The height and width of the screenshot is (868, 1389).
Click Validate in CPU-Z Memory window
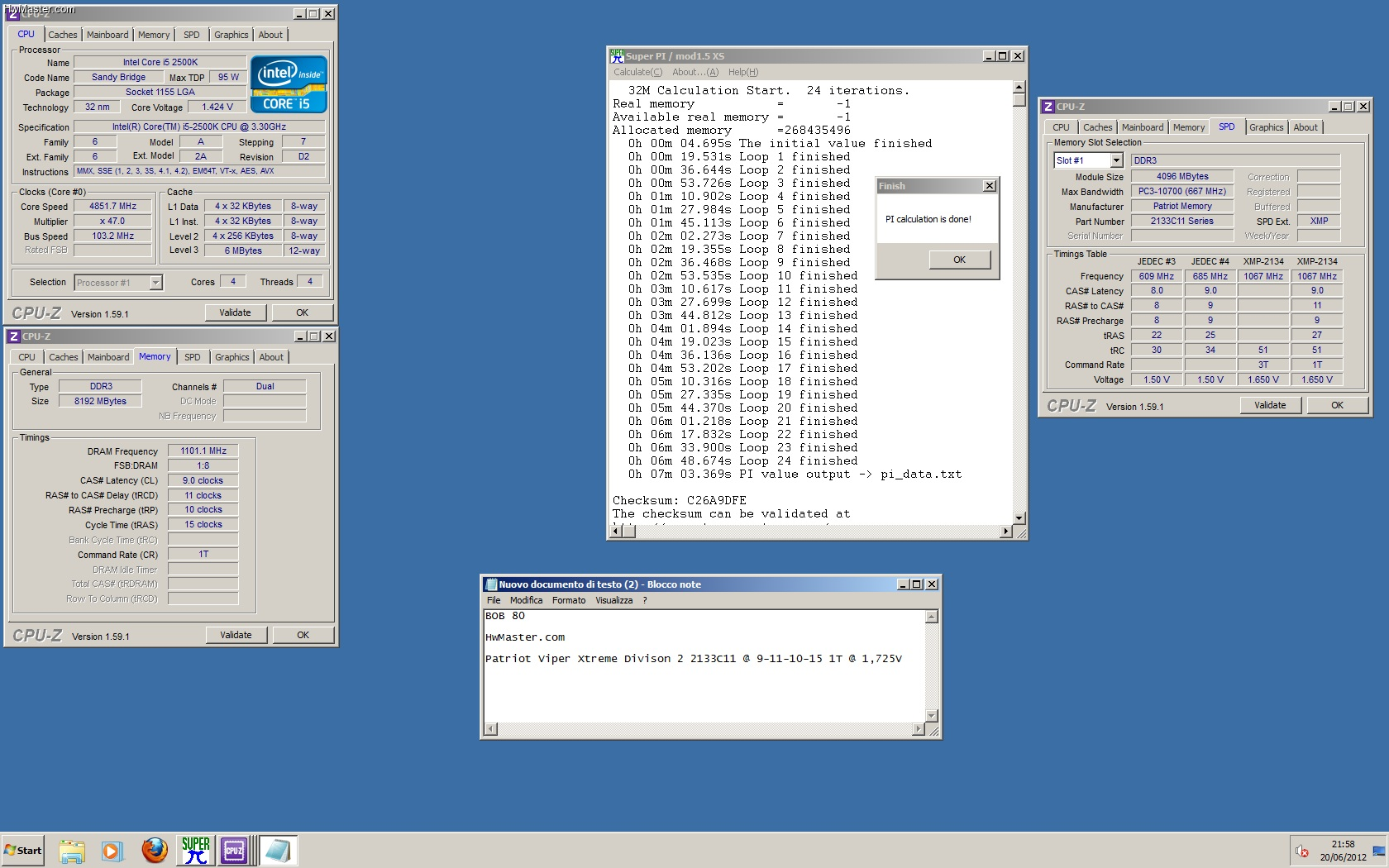coord(236,635)
